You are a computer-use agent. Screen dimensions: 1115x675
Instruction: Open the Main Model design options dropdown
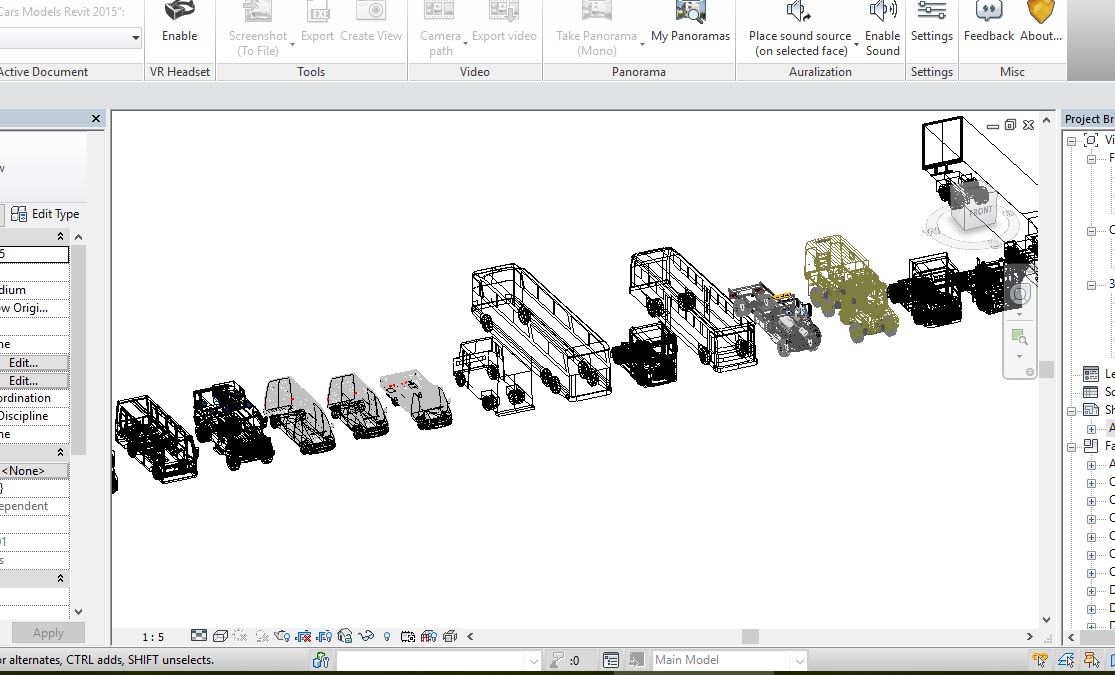(x=798, y=660)
